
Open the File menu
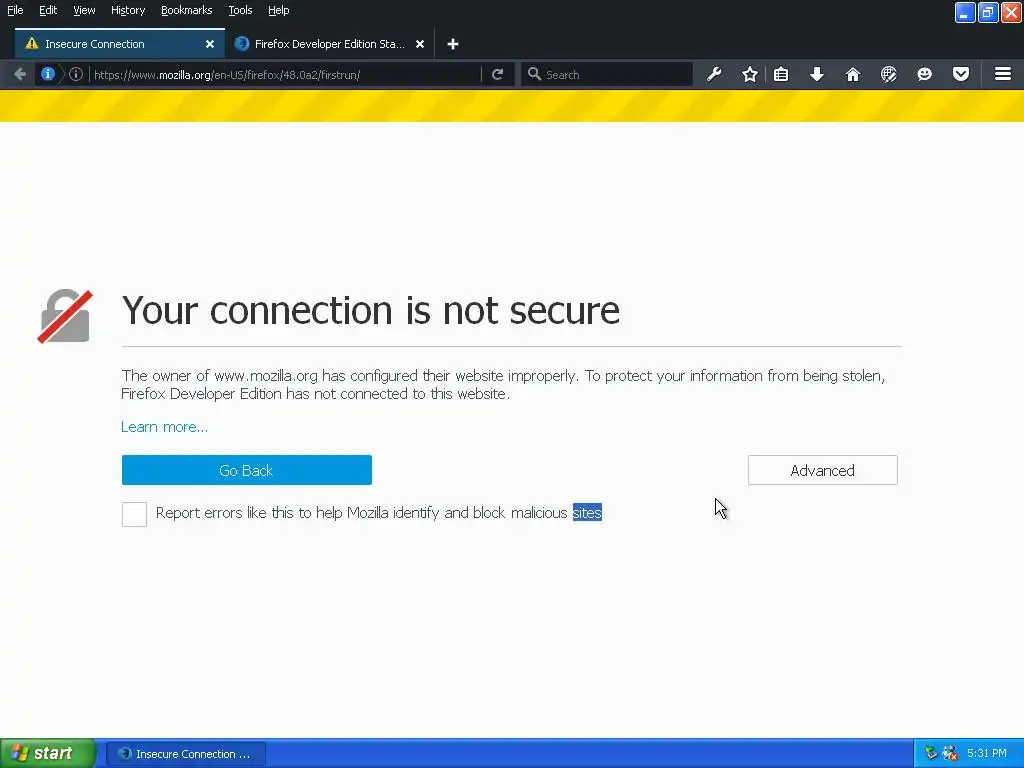(x=15, y=10)
